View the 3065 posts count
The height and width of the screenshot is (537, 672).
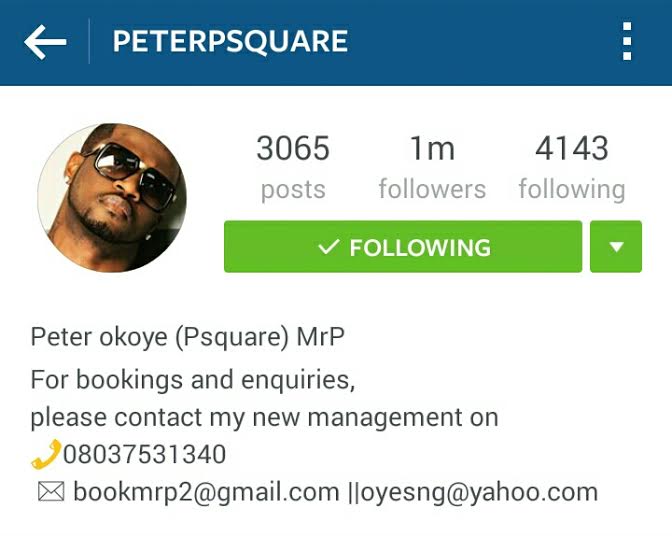[293, 167]
